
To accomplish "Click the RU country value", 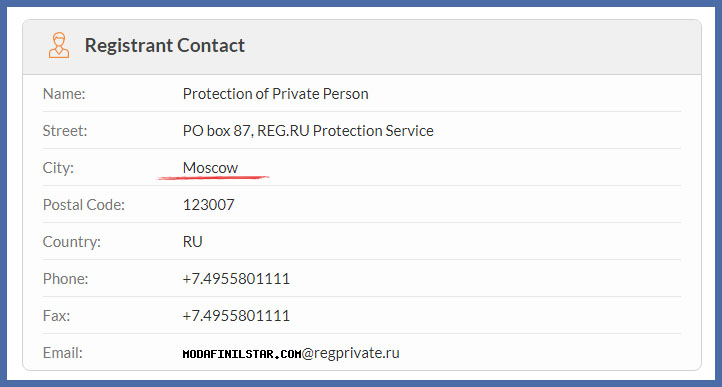I will tap(192, 242).
